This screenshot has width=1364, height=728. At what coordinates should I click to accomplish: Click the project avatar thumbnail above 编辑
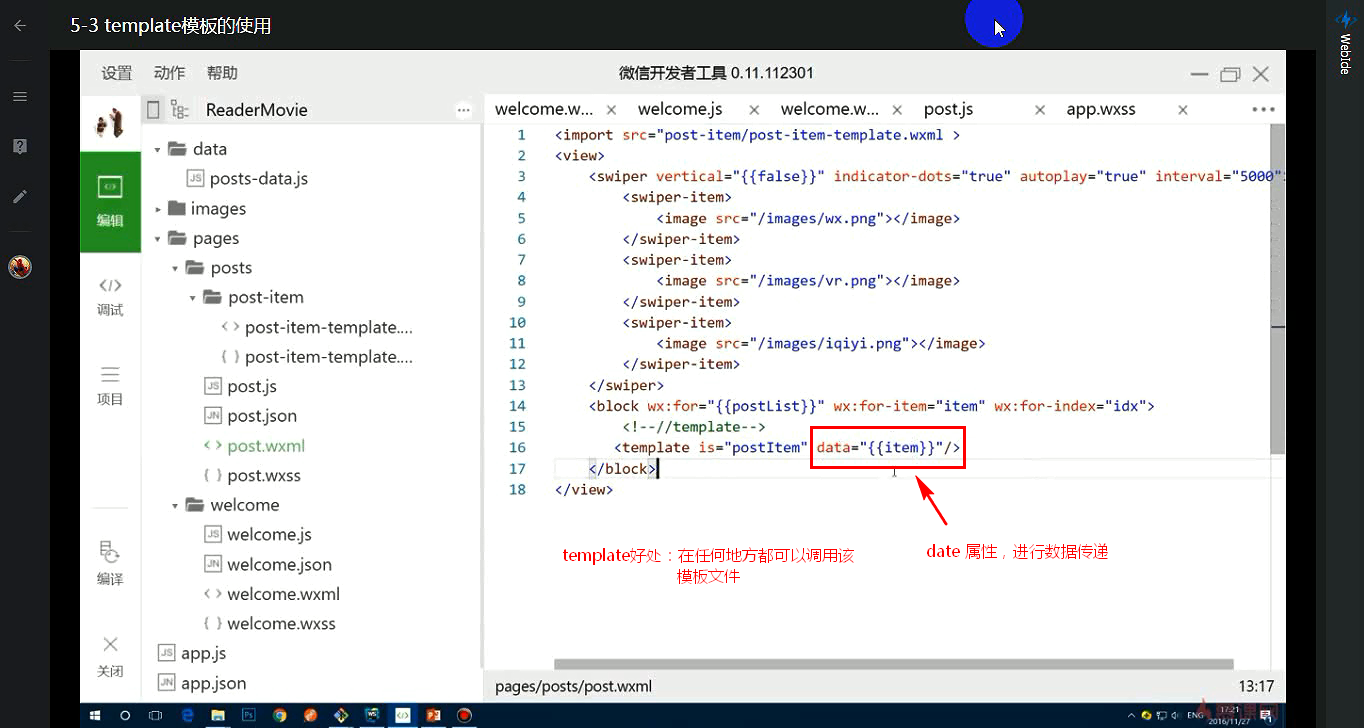tap(110, 123)
